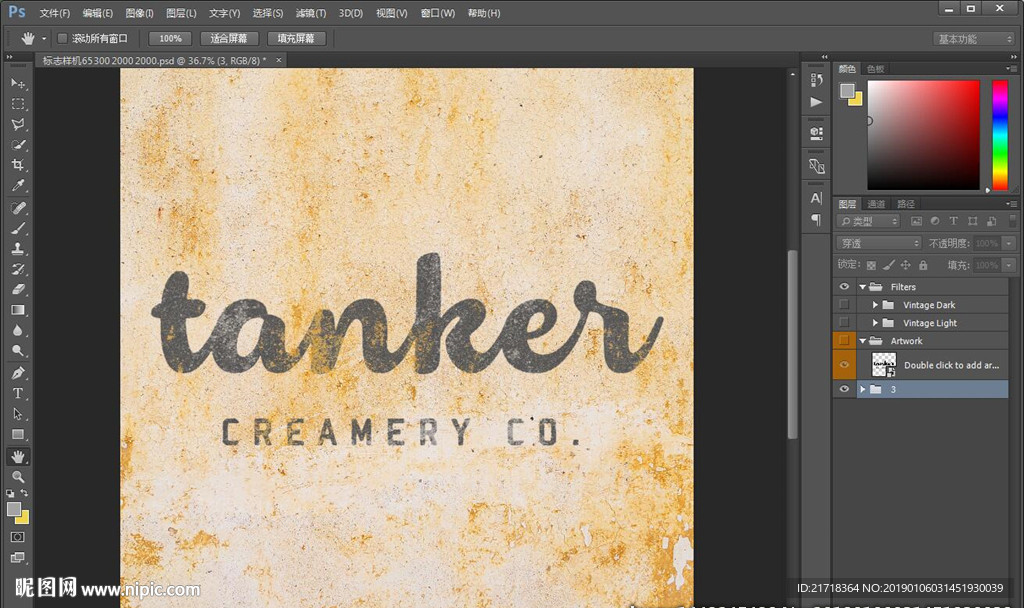Image resolution: width=1024 pixels, height=608 pixels.
Task: Hide the 'Double click to add ar...' layer
Action: (x=844, y=364)
